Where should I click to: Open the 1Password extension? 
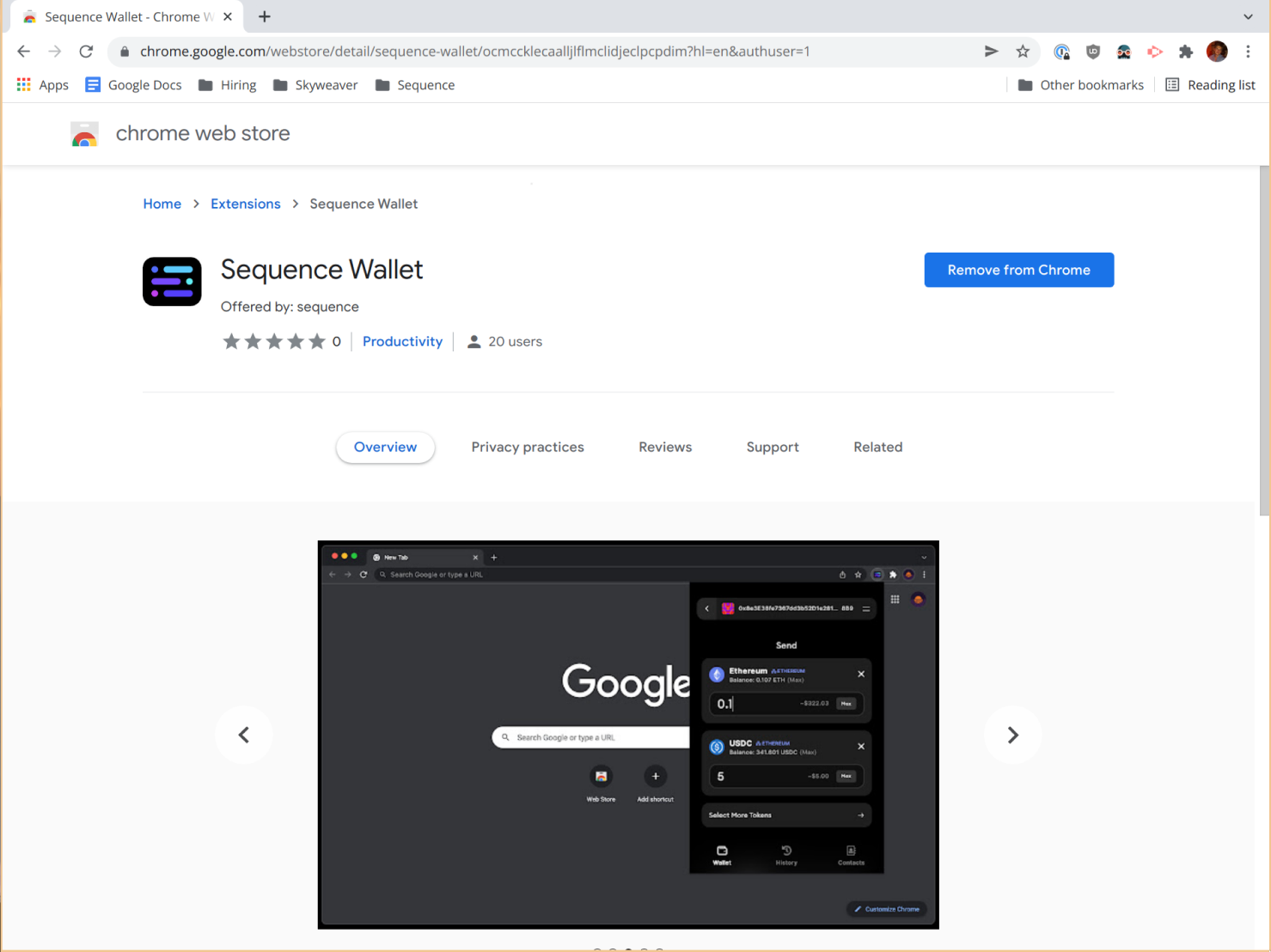click(x=1061, y=52)
